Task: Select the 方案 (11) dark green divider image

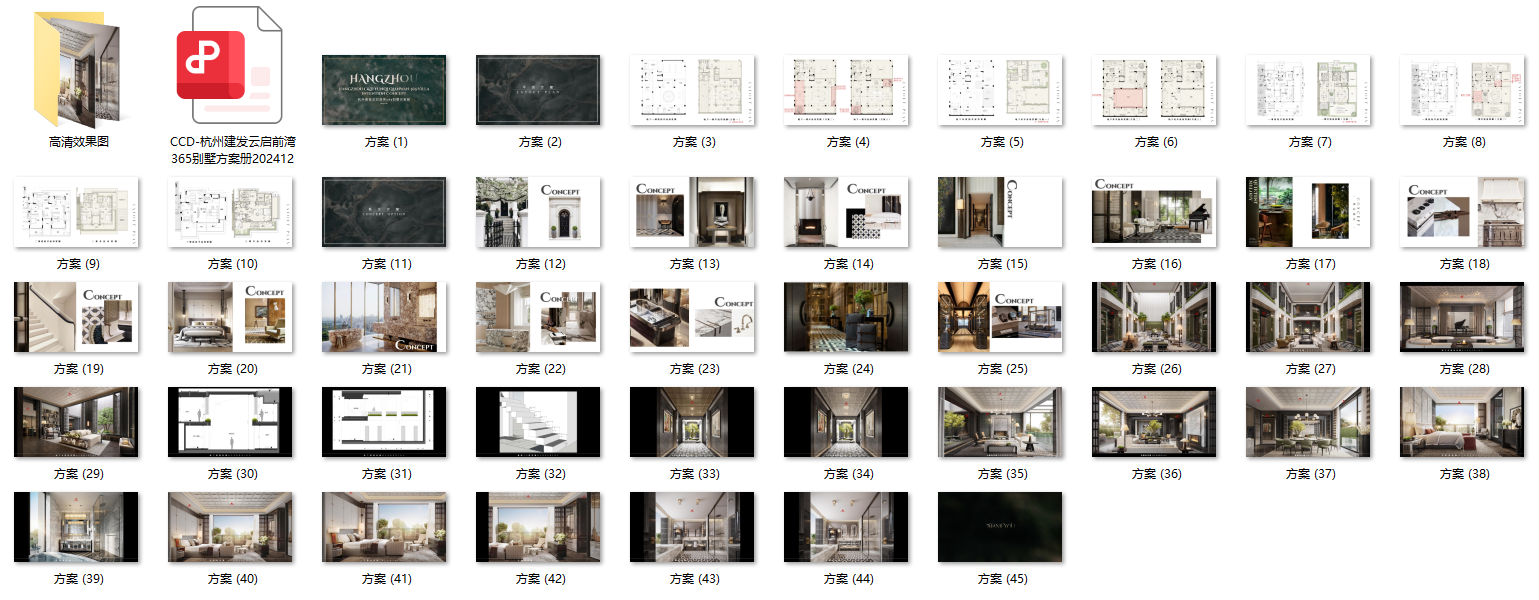Action: 384,212
